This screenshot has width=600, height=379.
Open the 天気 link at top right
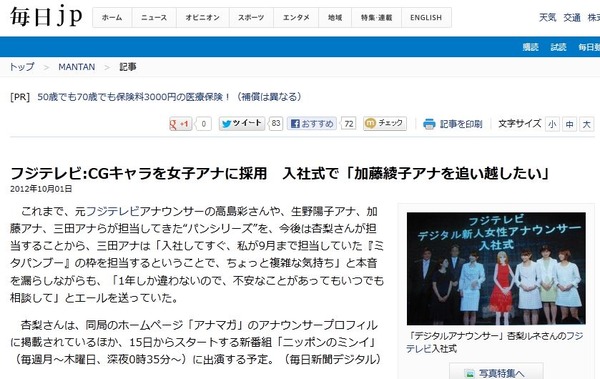tap(547, 18)
